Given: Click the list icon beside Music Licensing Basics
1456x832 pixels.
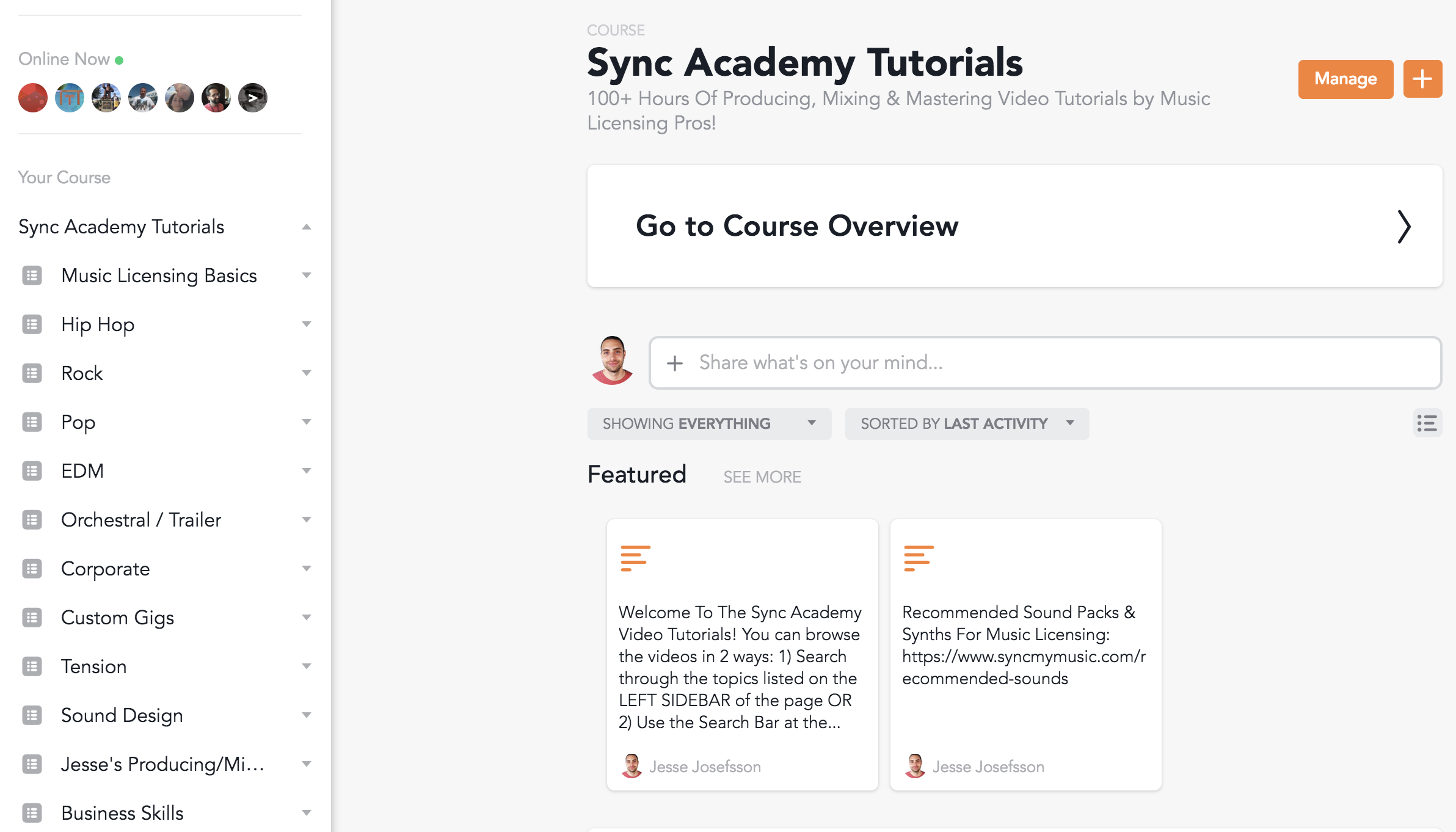Looking at the screenshot, I should tap(32, 276).
